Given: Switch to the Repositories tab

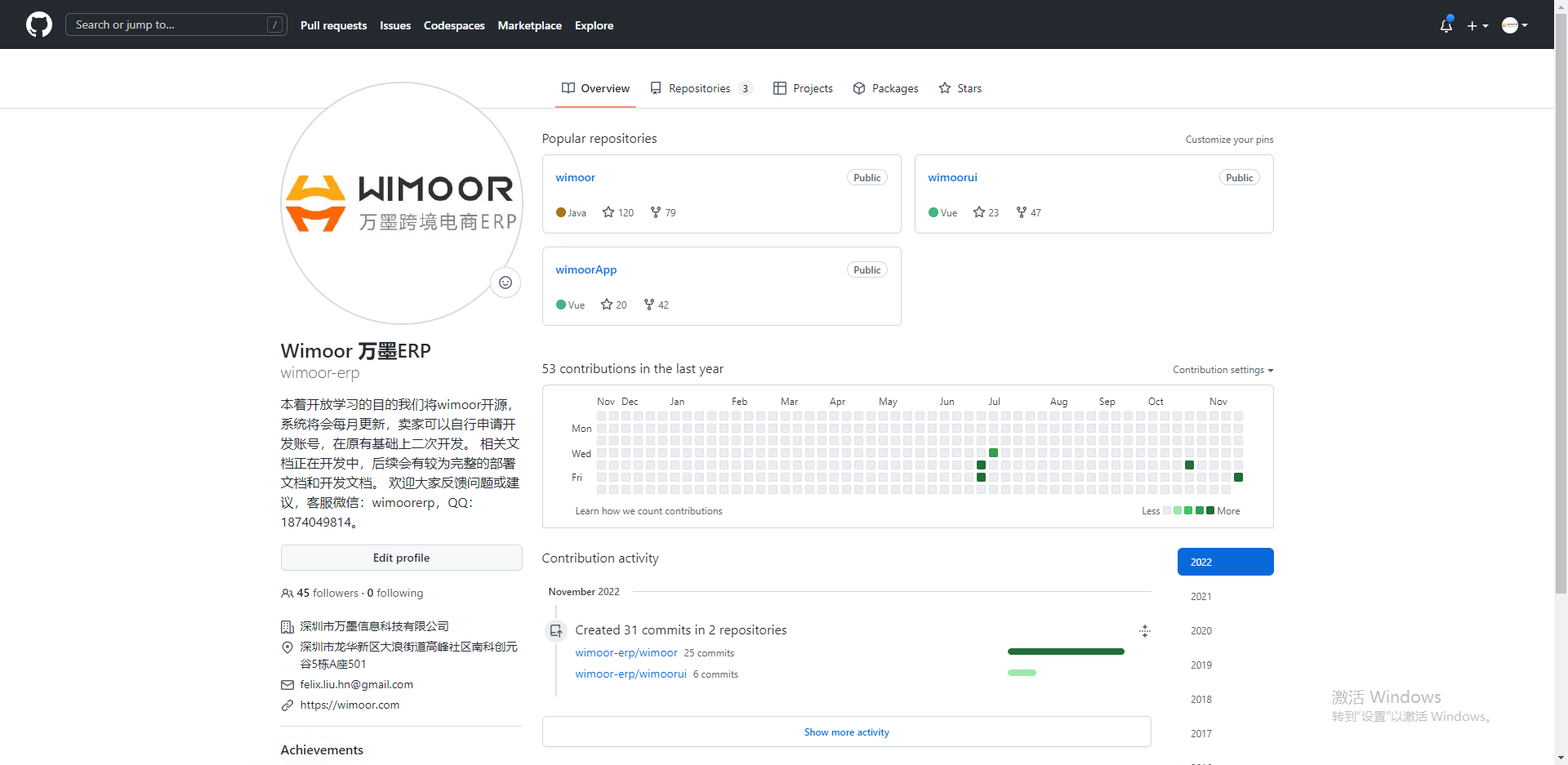Looking at the screenshot, I should (x=700, y=88).
